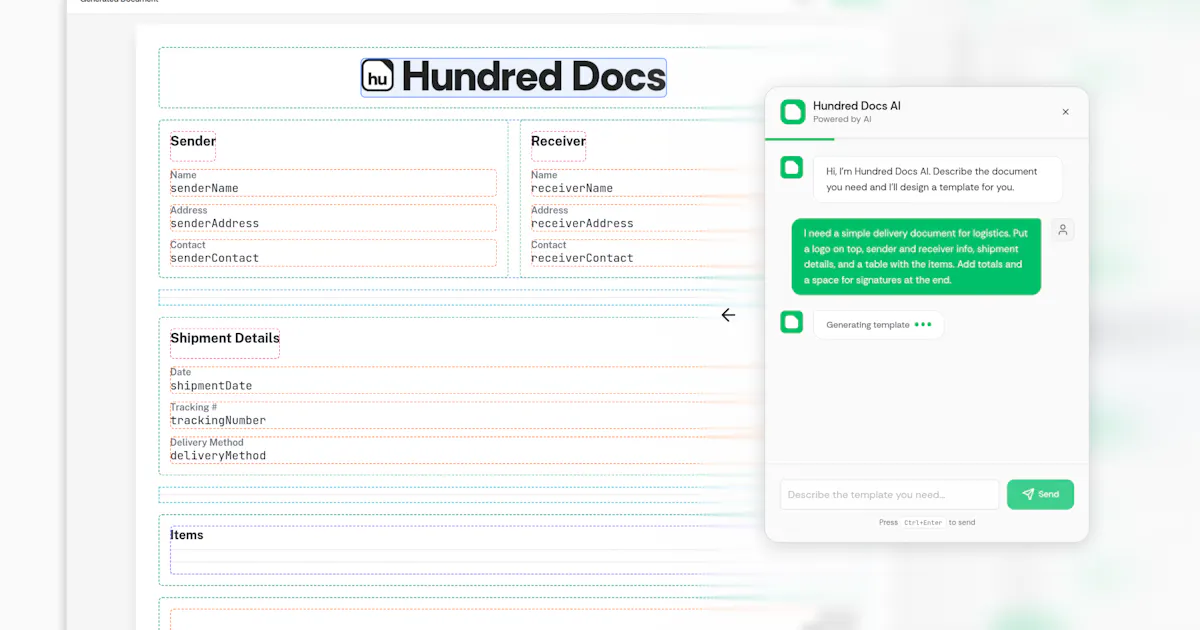Click the senderName field
The width and height of the screenshot is (1200, 630).
(x=333, y=183)
